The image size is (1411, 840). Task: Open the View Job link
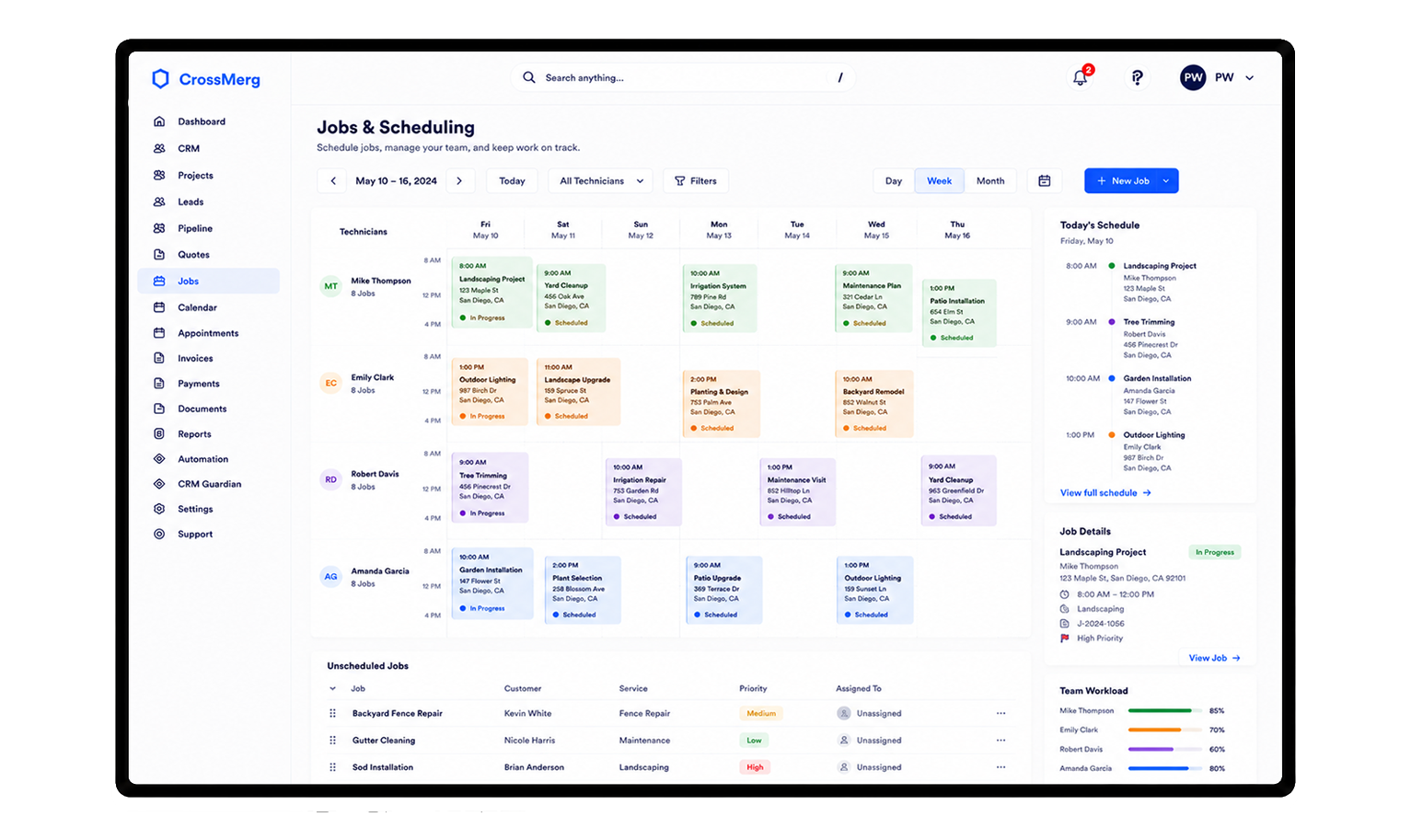[1214, 658]
